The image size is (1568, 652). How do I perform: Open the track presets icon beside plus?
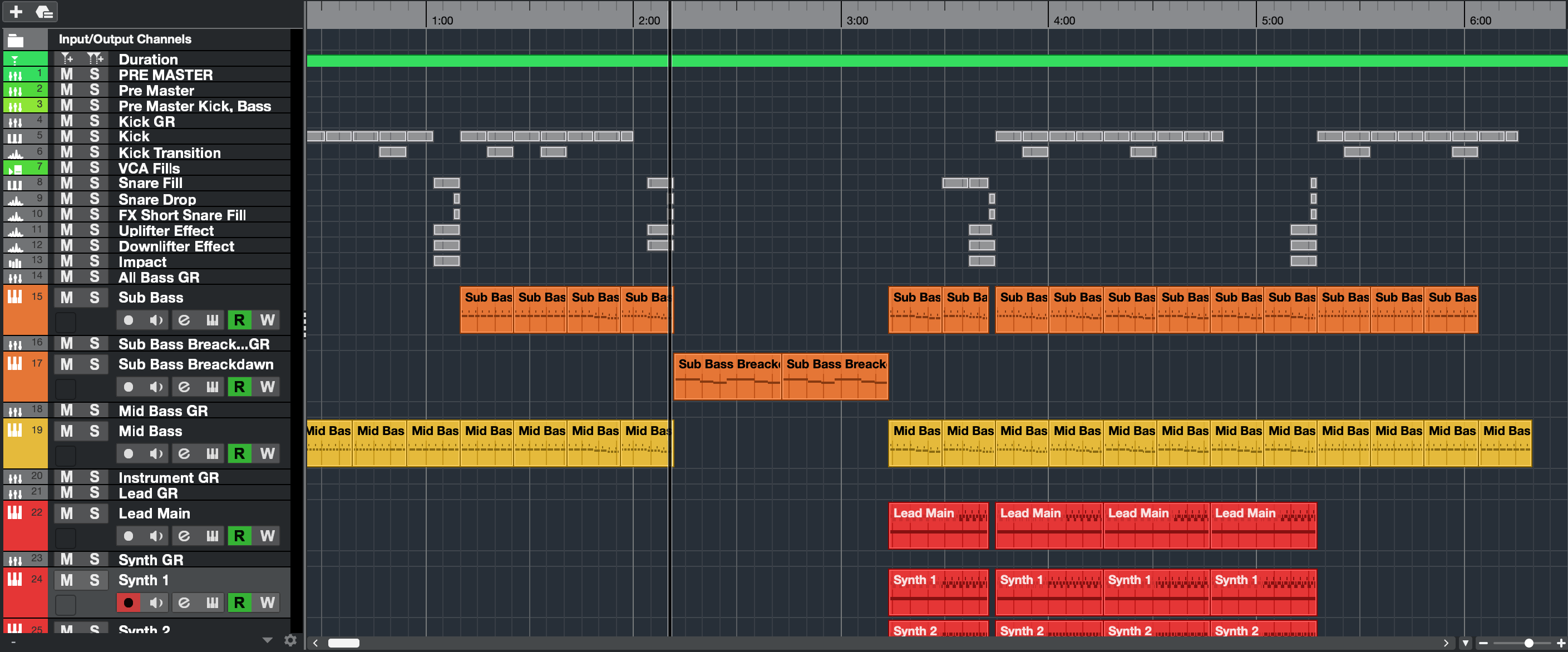[x=45, y=12]
